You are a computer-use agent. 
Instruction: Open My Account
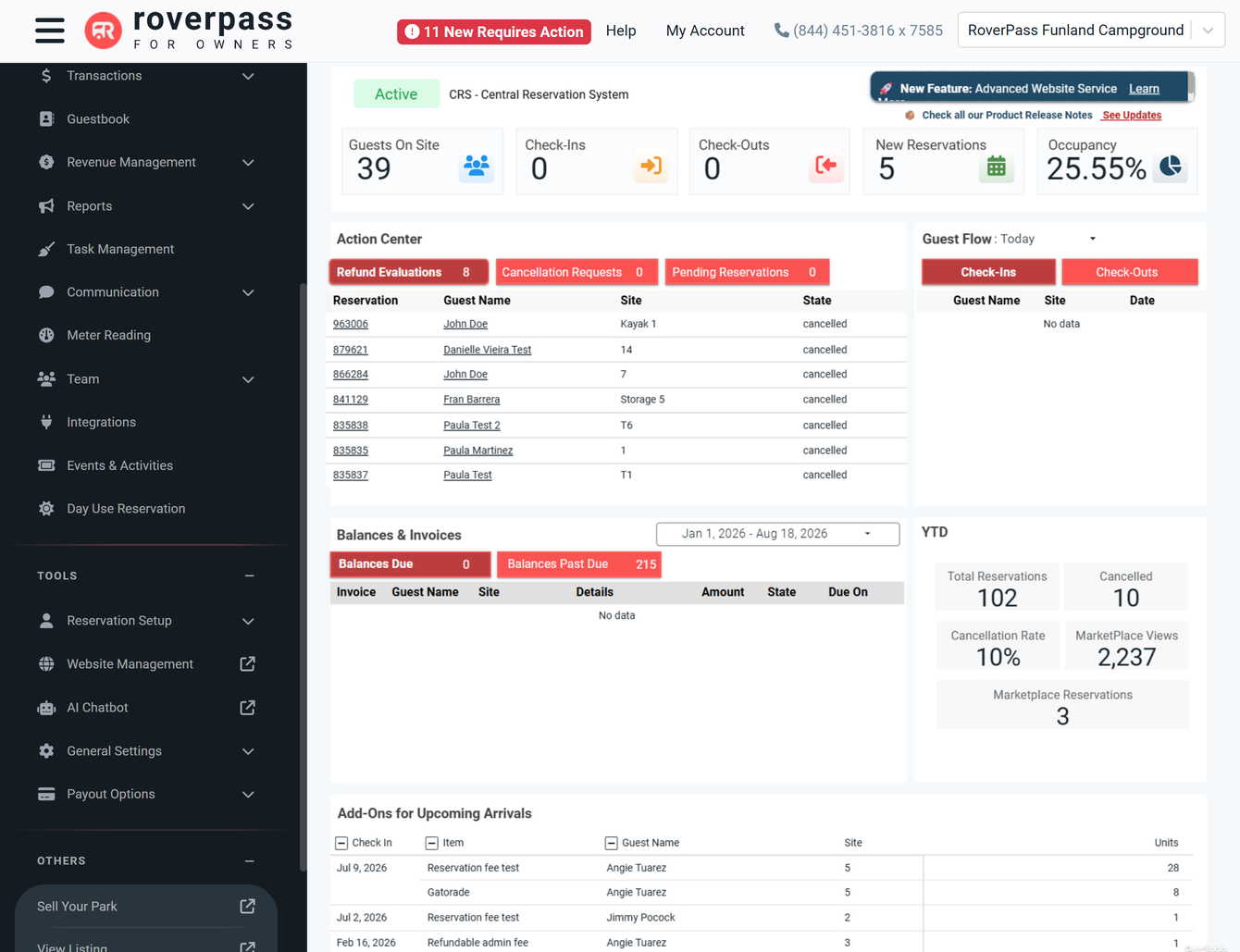(x=705, y=31)
